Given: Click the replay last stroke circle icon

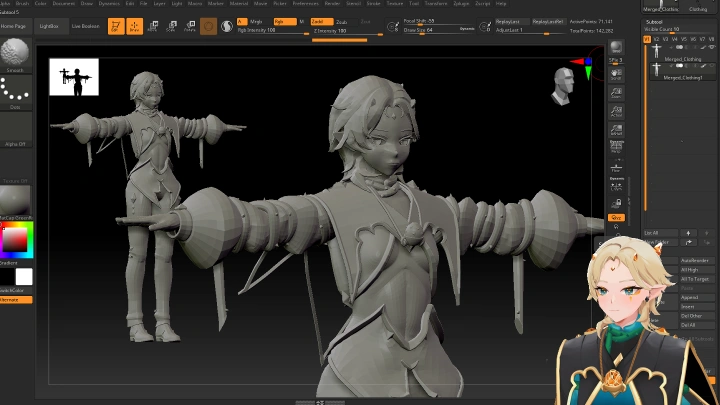Looking at the screenshot, I should click(x=485, y=27).
